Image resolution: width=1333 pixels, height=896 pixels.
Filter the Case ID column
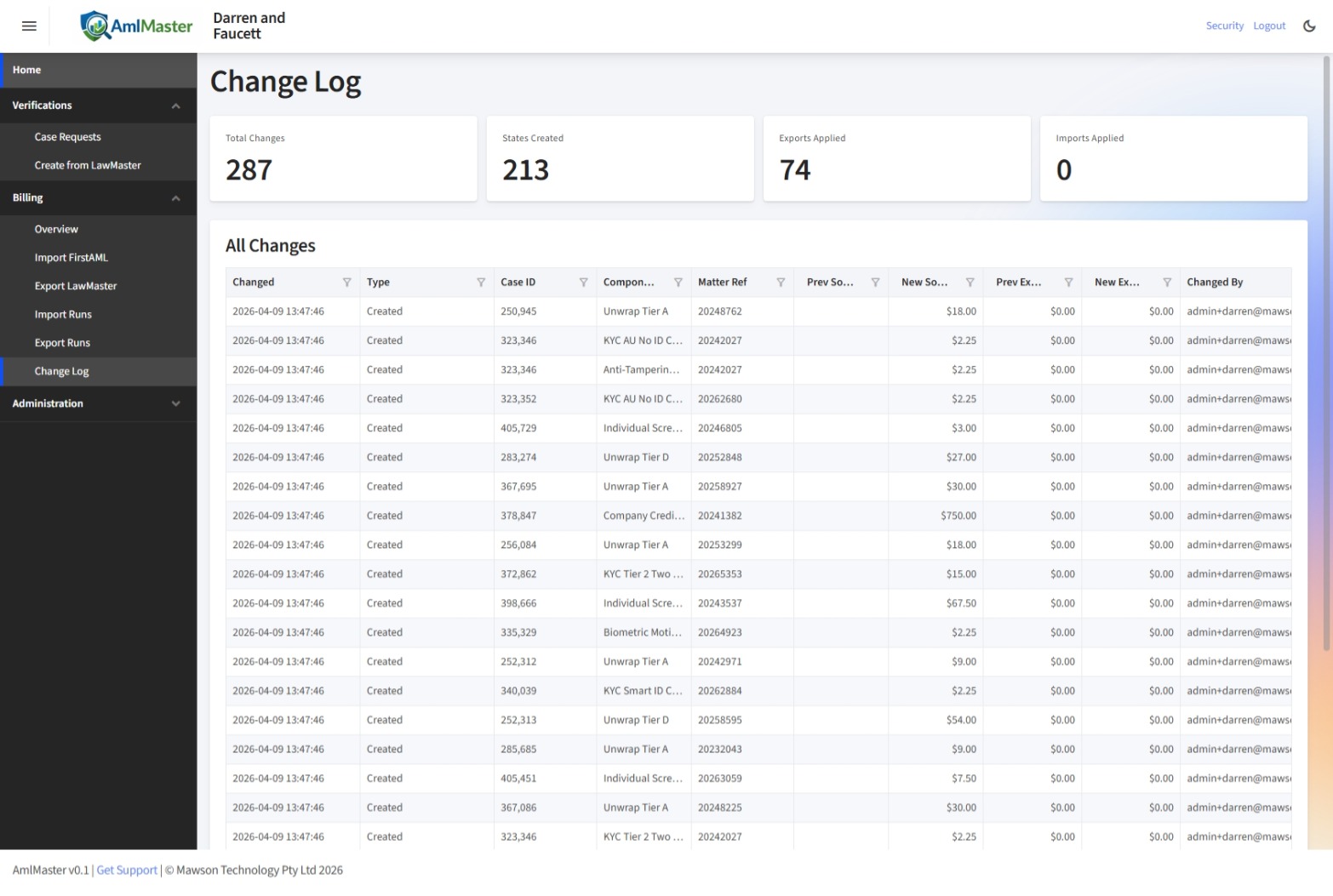tap(583, 282)
